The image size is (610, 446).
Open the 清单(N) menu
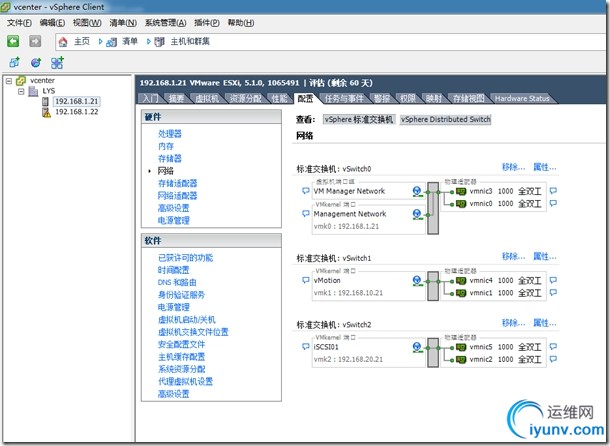click(123, 23)
